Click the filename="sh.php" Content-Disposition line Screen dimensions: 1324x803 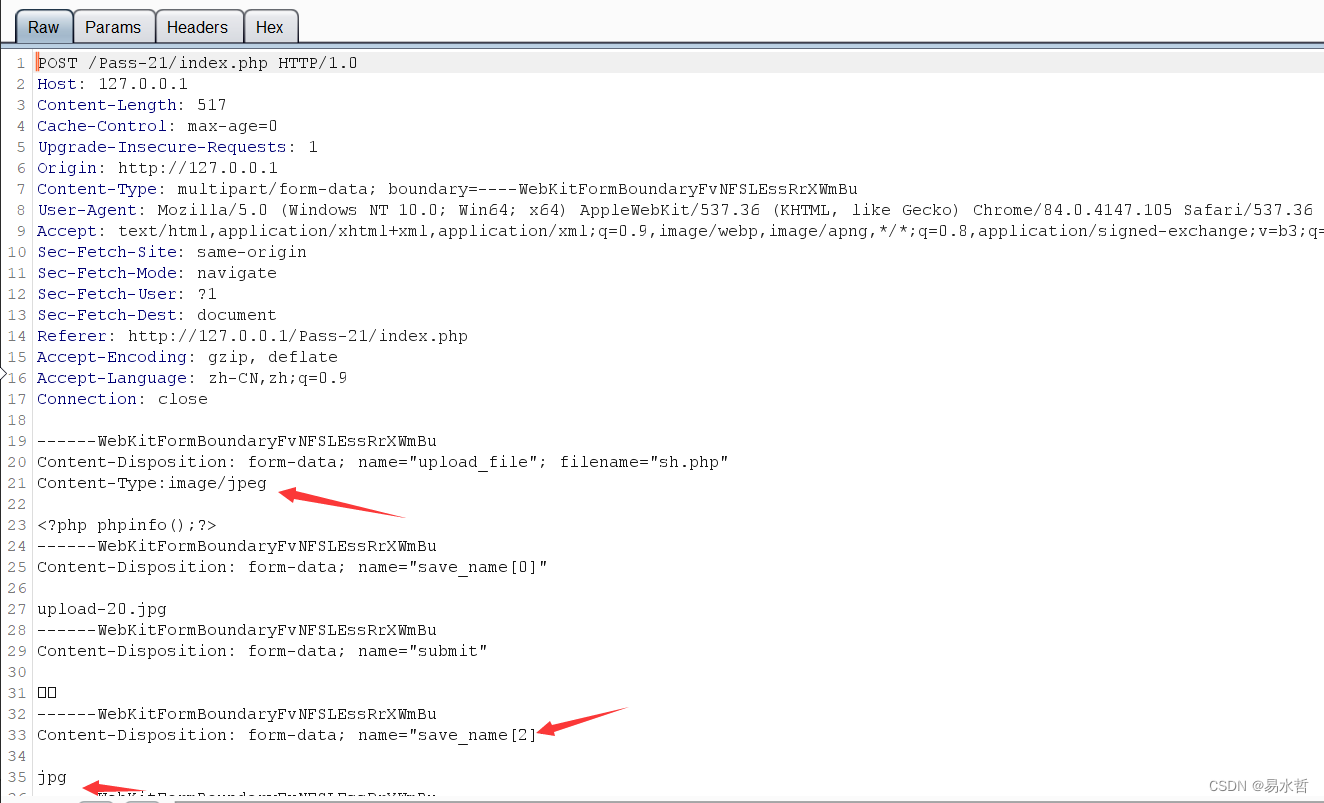click(383, 462)
